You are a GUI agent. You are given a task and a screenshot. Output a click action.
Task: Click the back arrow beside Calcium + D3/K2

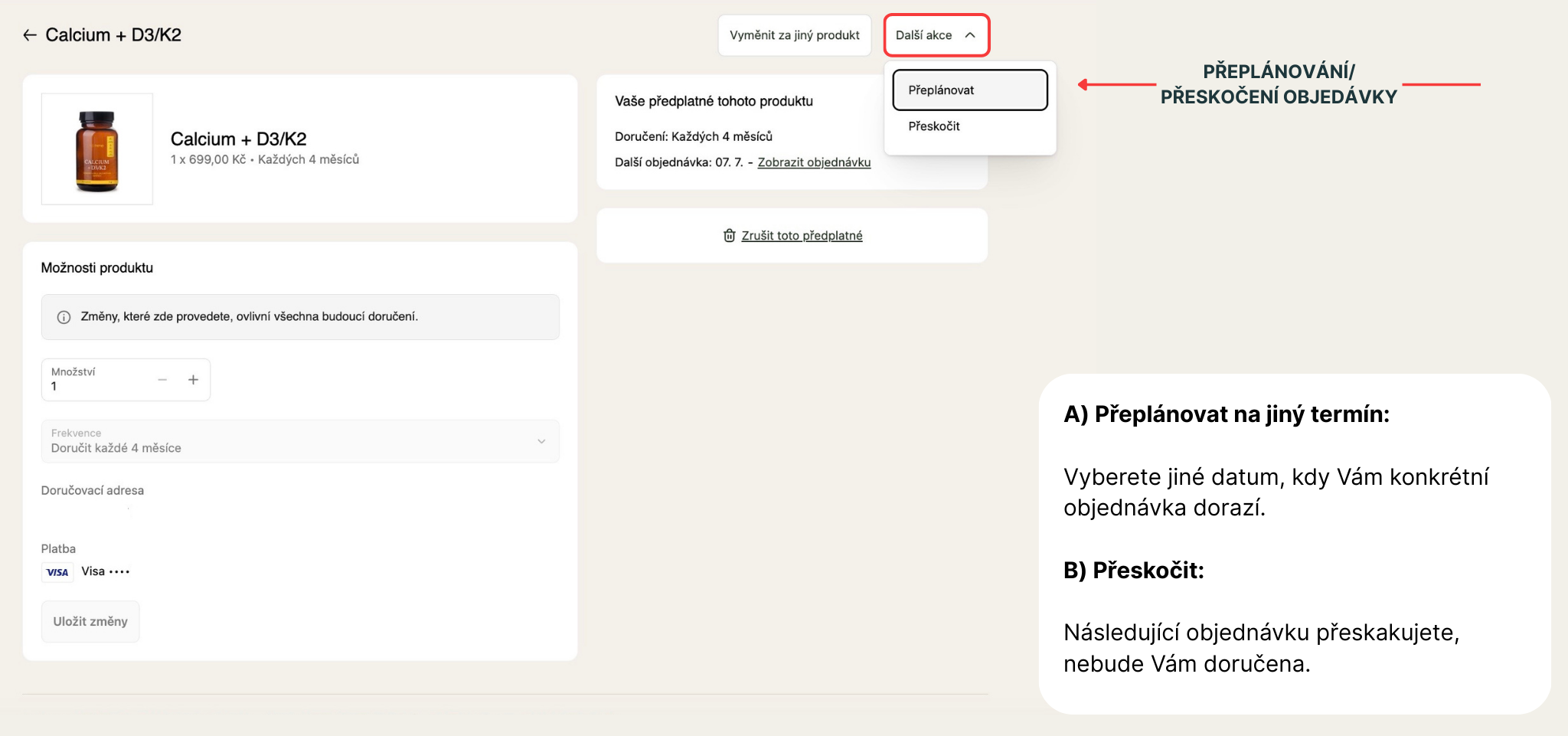tap(30, 35)
